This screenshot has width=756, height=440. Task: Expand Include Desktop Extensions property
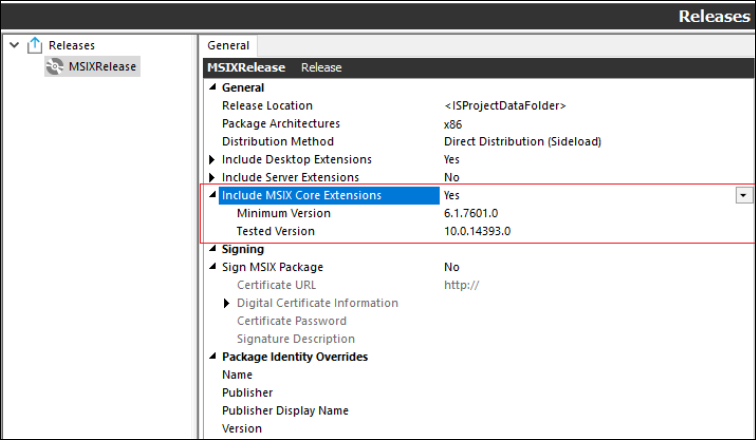(212, 160)
